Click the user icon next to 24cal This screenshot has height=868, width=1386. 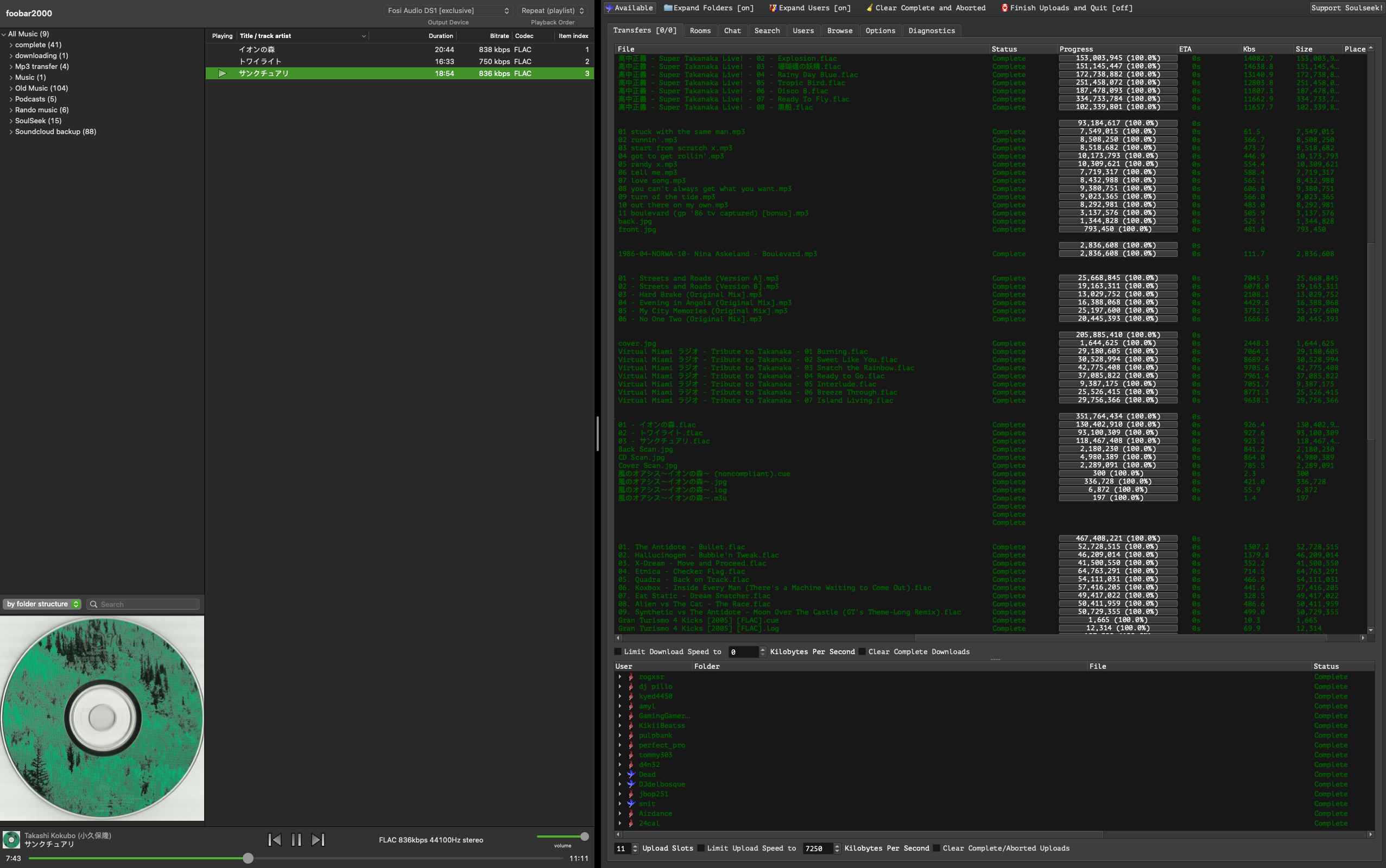(631, 823)
